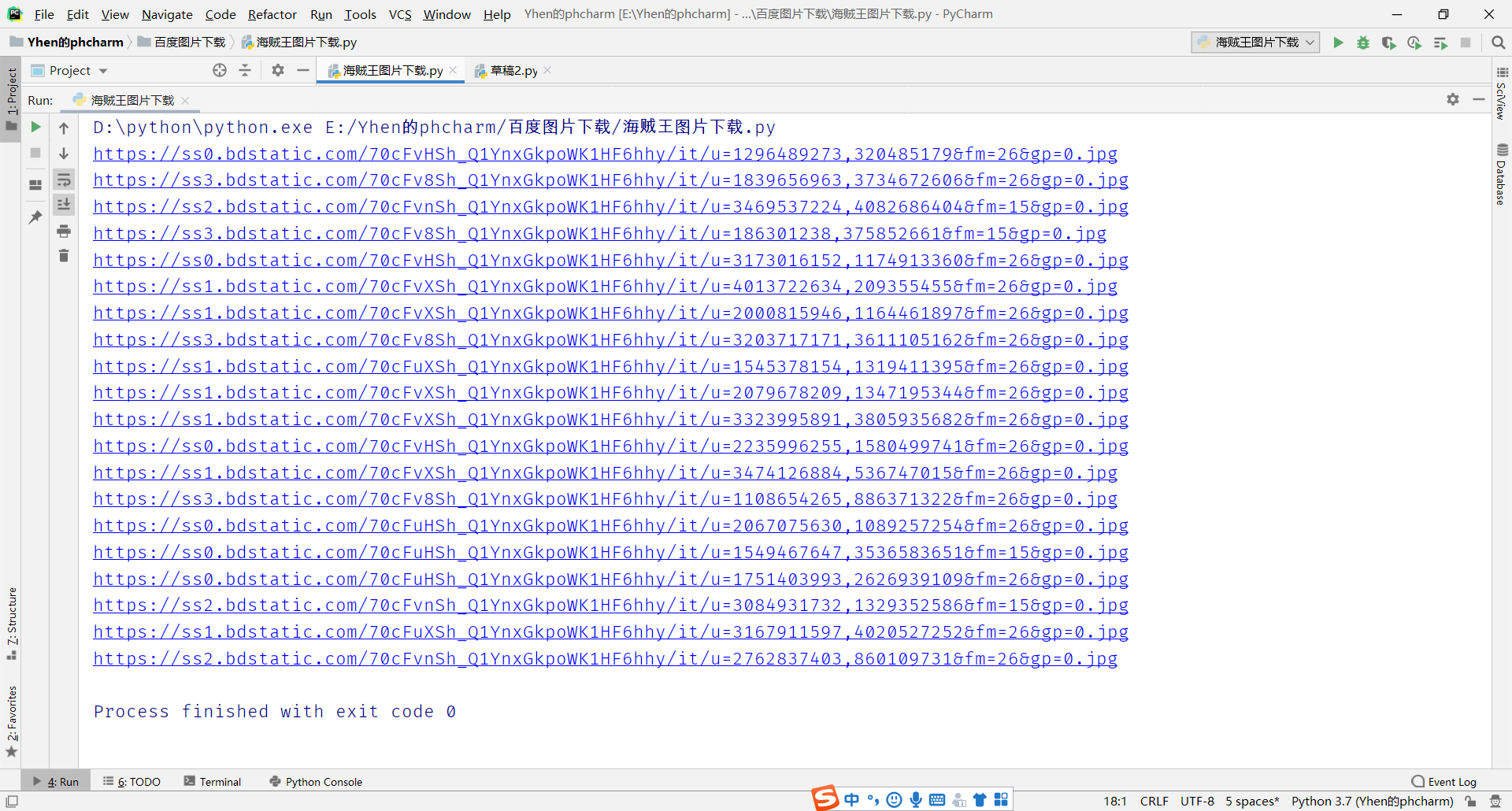This screenshot has width=1512, height=811.
Task: Open the SciView side panel
Action: 1501,93
